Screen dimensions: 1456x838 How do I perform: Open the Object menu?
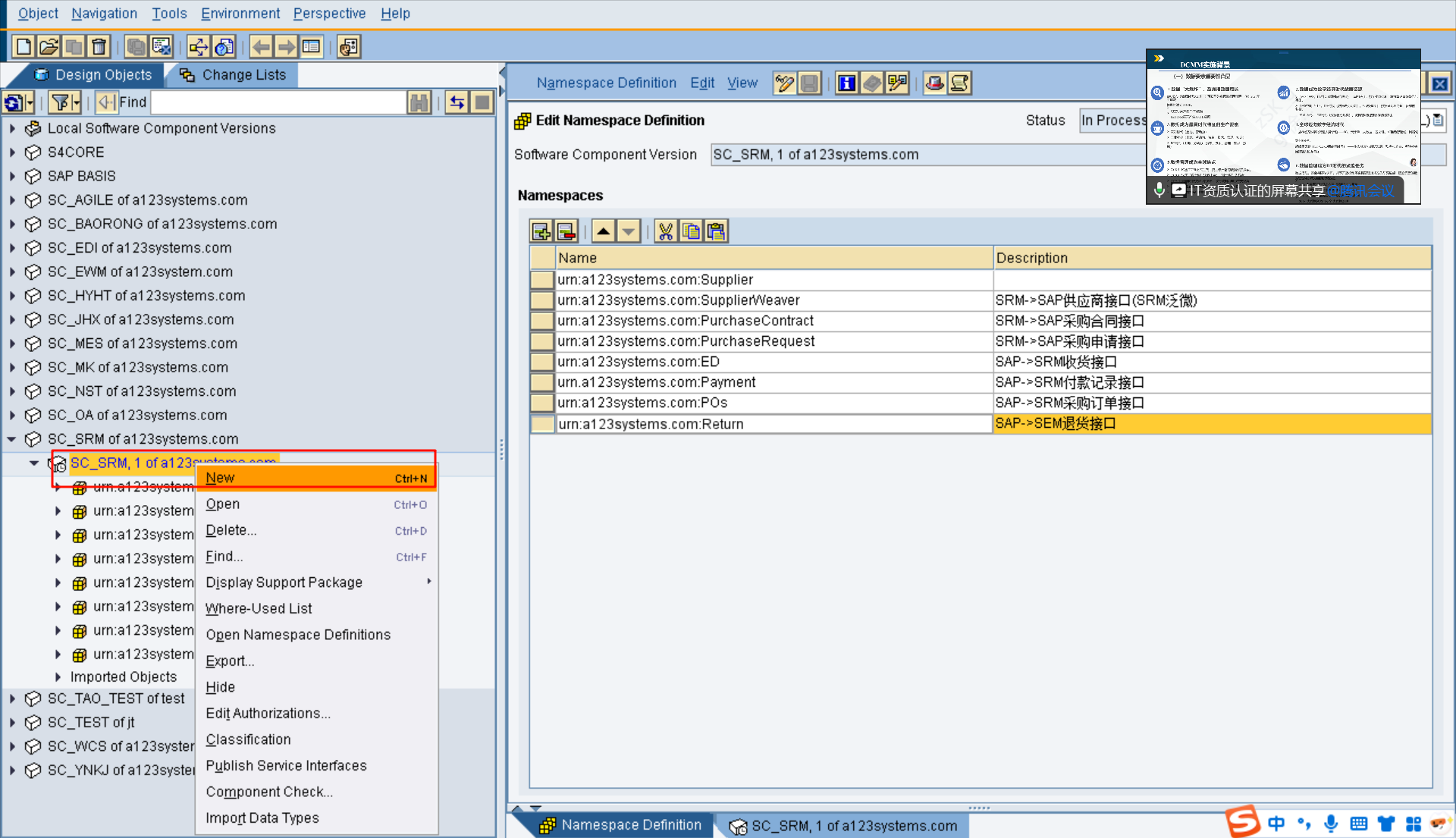38,14
